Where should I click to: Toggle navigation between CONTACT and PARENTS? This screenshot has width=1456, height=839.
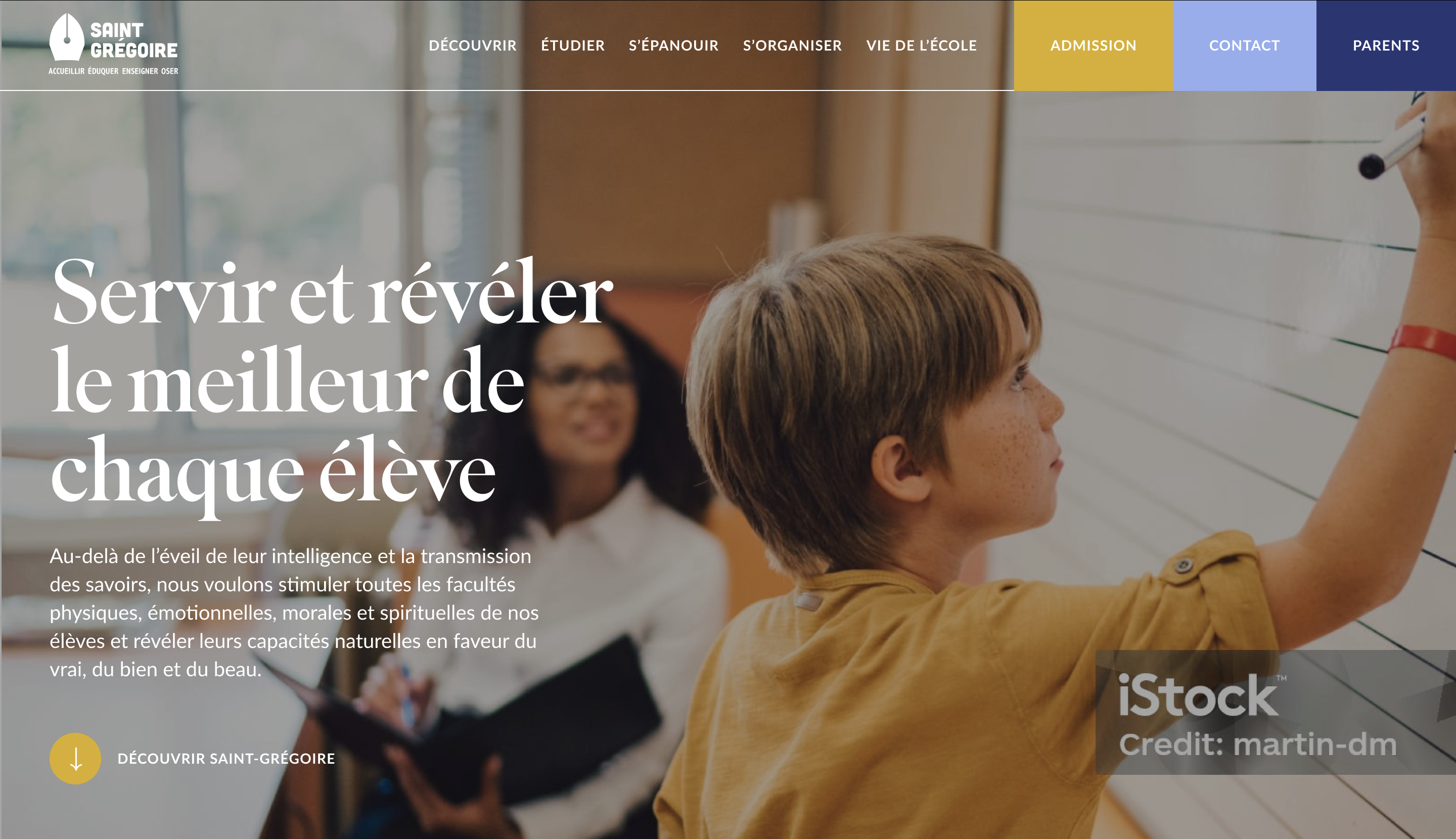pos(1316,45)
